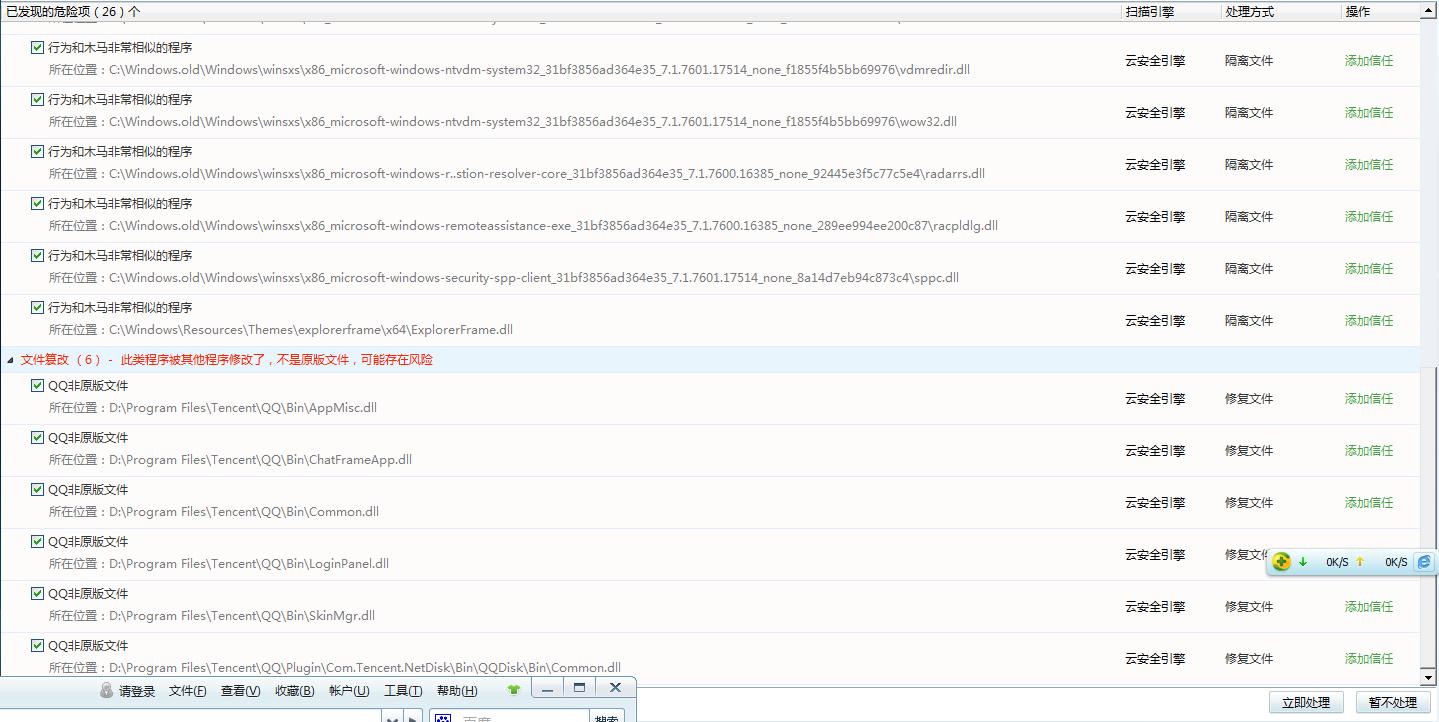Click 云安全引擎 on the sppc.dll row
The image size is (1439, 722).
point(1155,268)
